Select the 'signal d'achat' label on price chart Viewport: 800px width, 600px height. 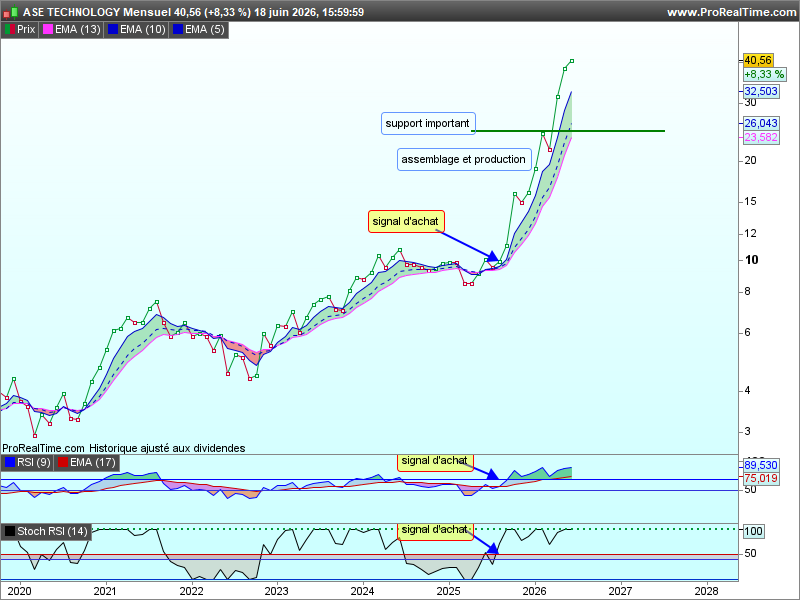click(406, 221)
